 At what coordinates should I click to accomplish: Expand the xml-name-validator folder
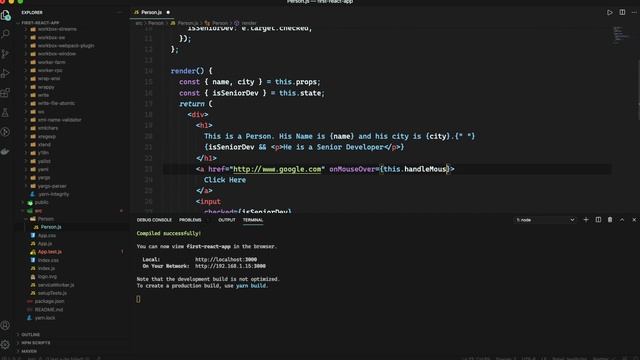pyautogui.click(x=59, y=120)
